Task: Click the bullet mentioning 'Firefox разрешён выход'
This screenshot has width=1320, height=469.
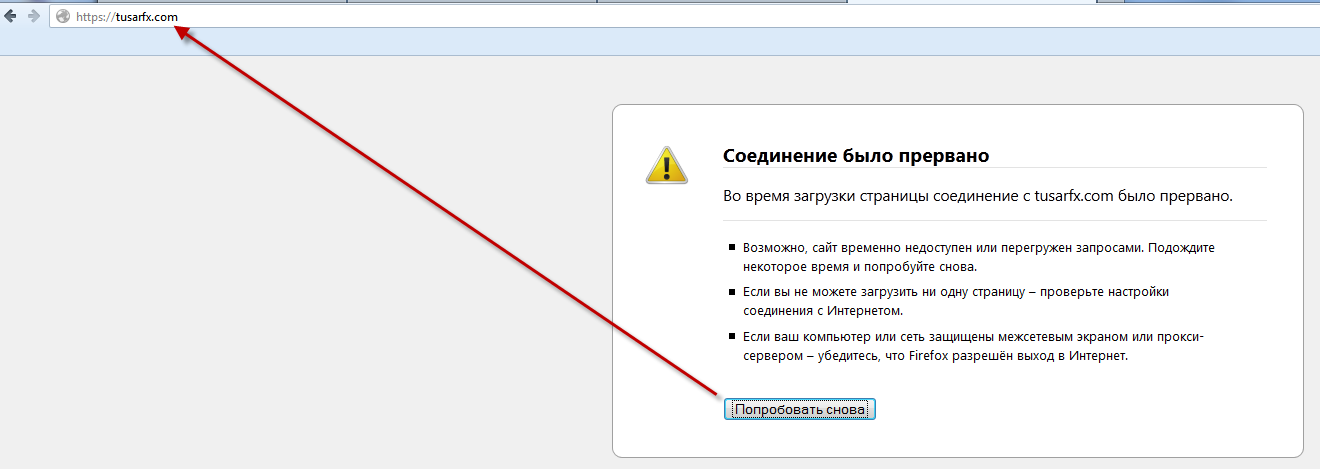Action: (972, 346)
